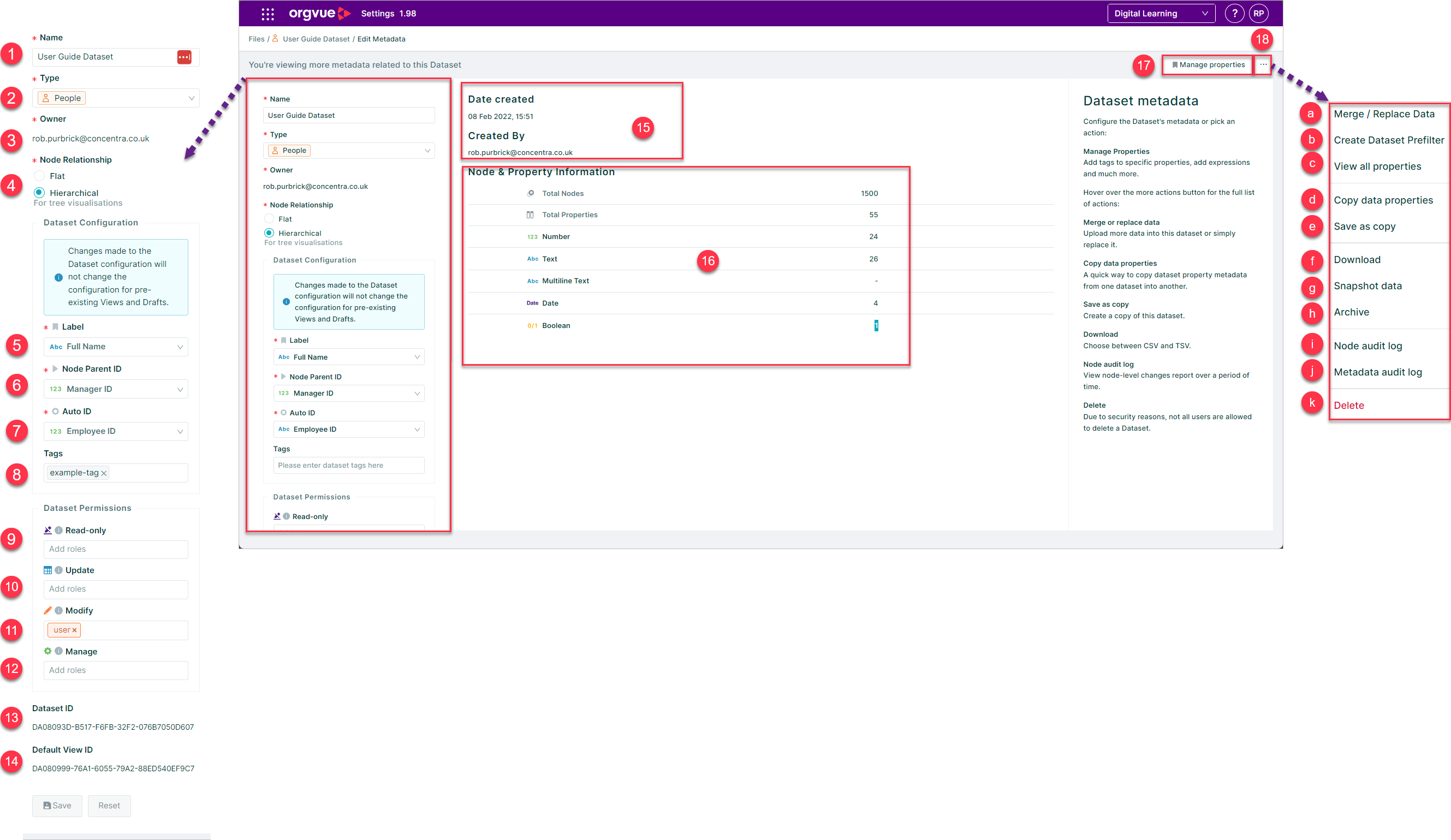Image resolution: width=1451 pixels, height=840 pixels.
Task: Open the Digital Learning tenant dropdown
Action: pyautogui.click(x=1161, y=13)
